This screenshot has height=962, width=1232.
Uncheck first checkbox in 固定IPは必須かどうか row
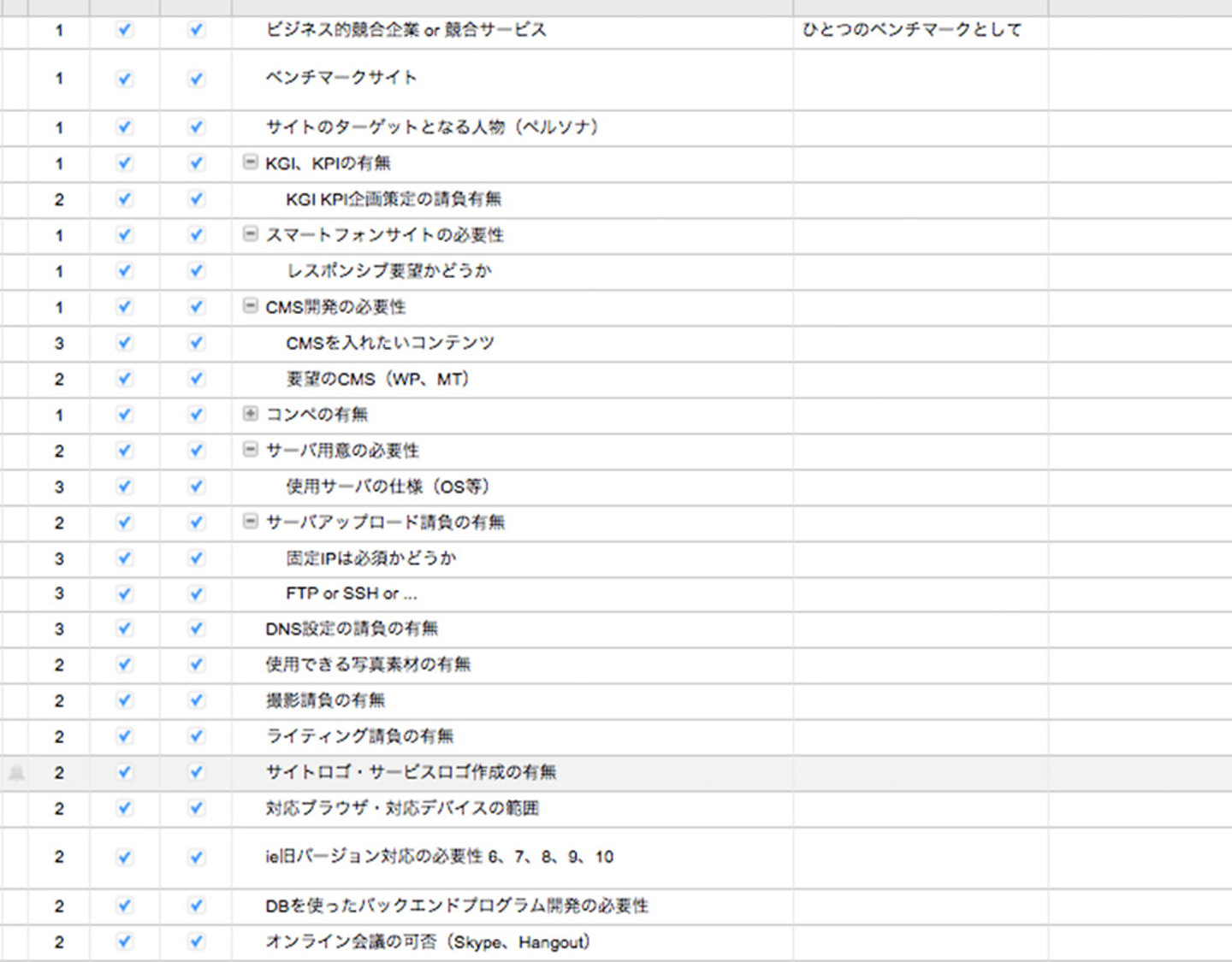point(125,558)
